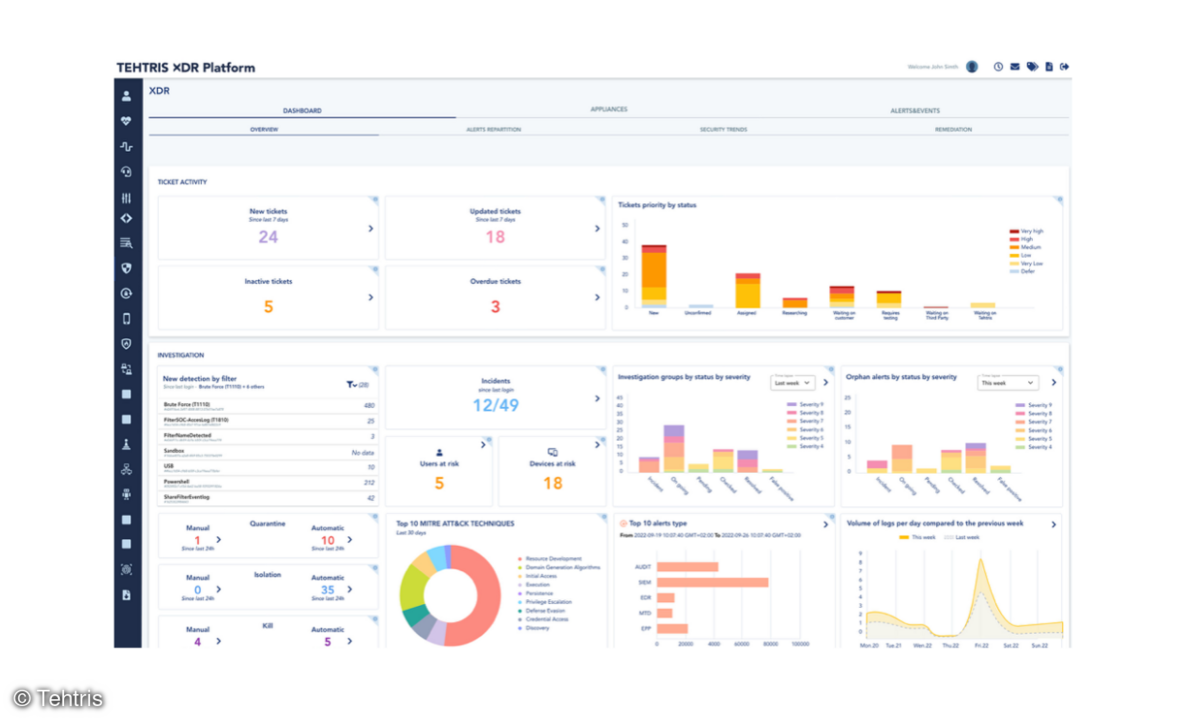The width and height of the screenshot is (1200, 720).
Task: Expand Volume of logs chart chevron
Action: pyautogui.click(x=1053, y=523)
